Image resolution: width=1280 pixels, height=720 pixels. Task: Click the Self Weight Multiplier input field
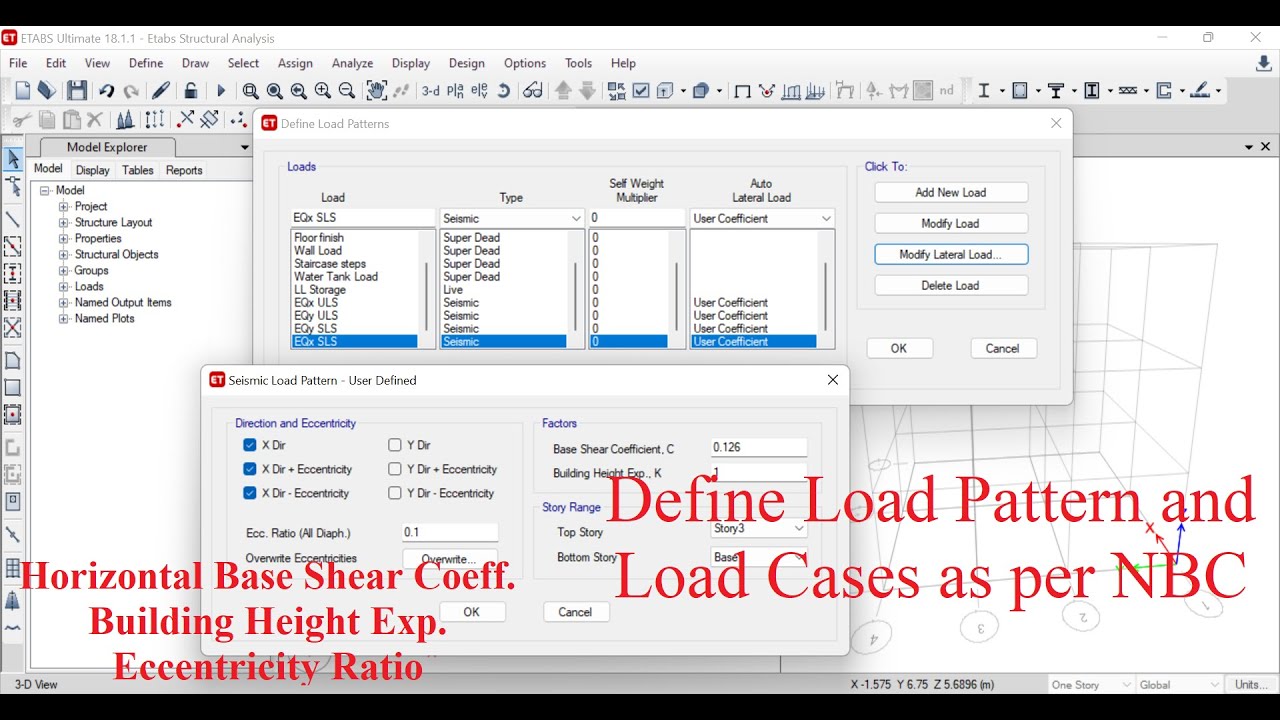[x=636, y=218]
